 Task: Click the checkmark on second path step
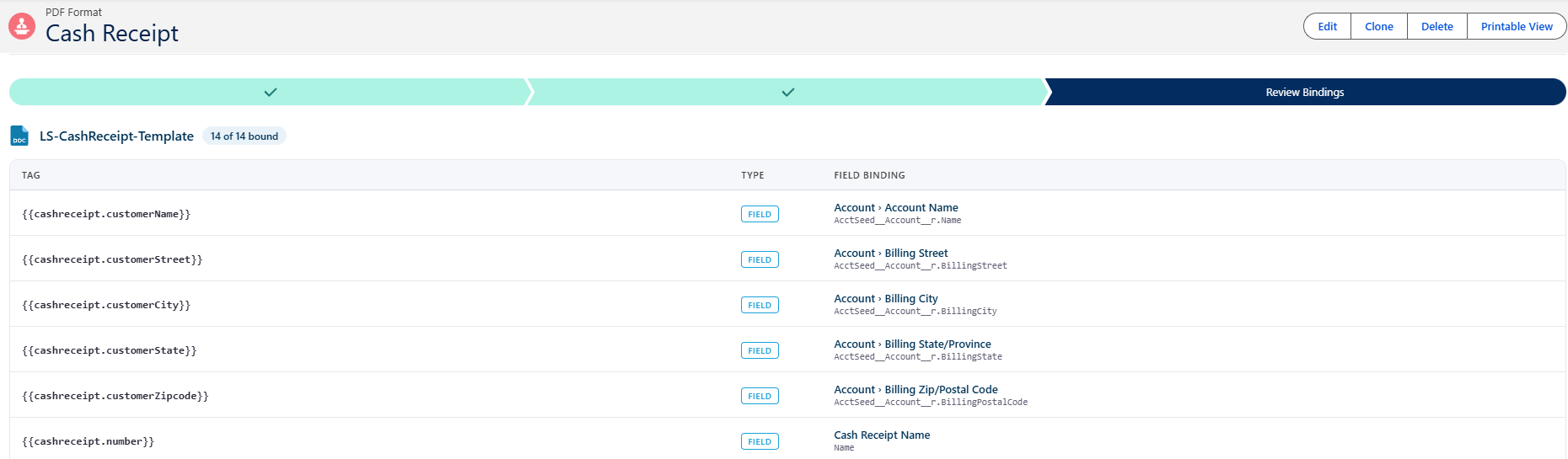(x=788, y=92)
